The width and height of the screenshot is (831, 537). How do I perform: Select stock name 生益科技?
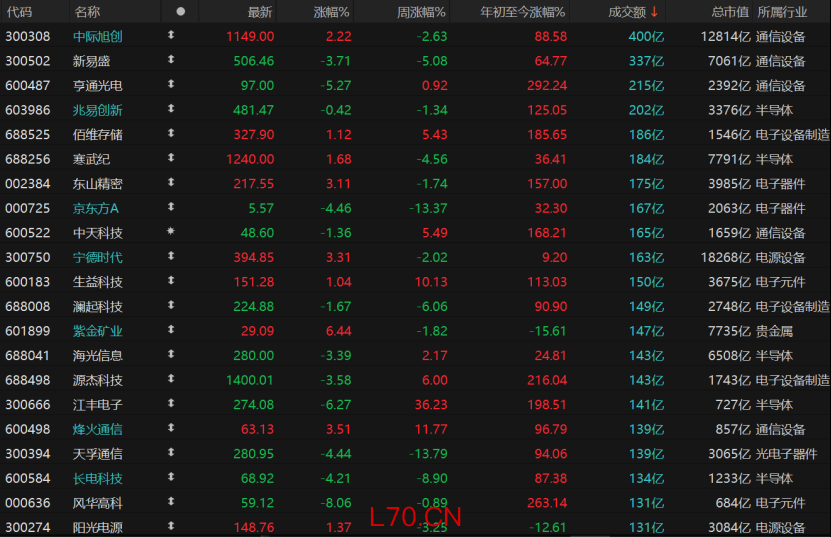[x=98, y=282]
